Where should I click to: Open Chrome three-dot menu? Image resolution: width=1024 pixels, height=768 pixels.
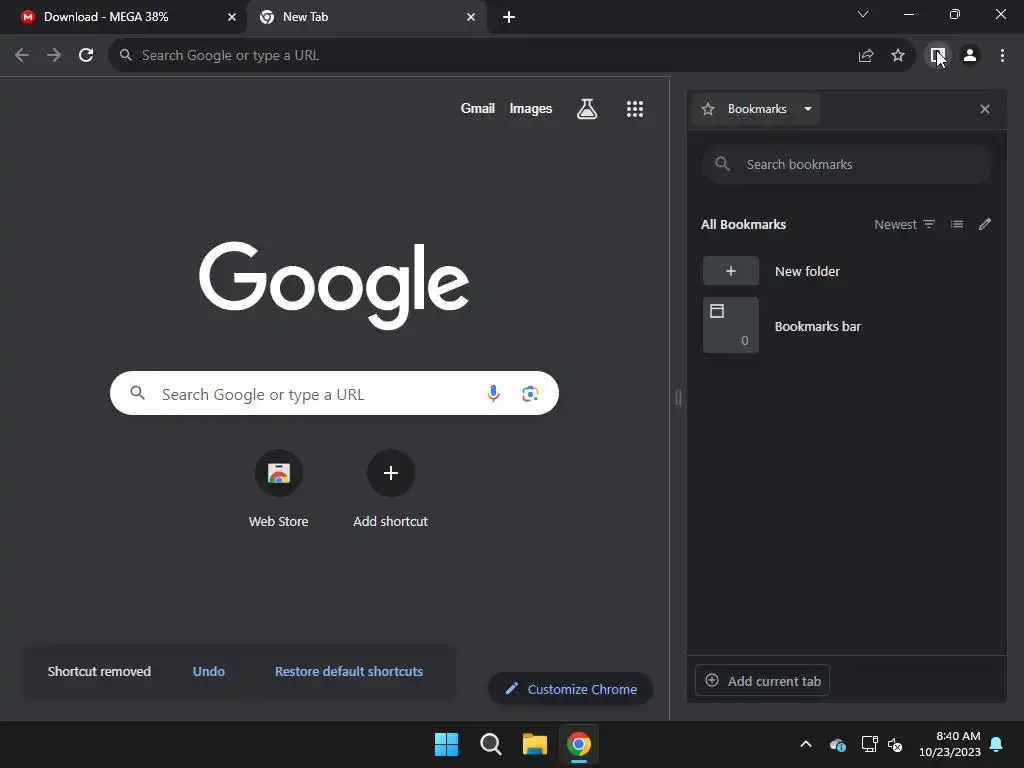pyautogui.click(x=1002, y=56)
